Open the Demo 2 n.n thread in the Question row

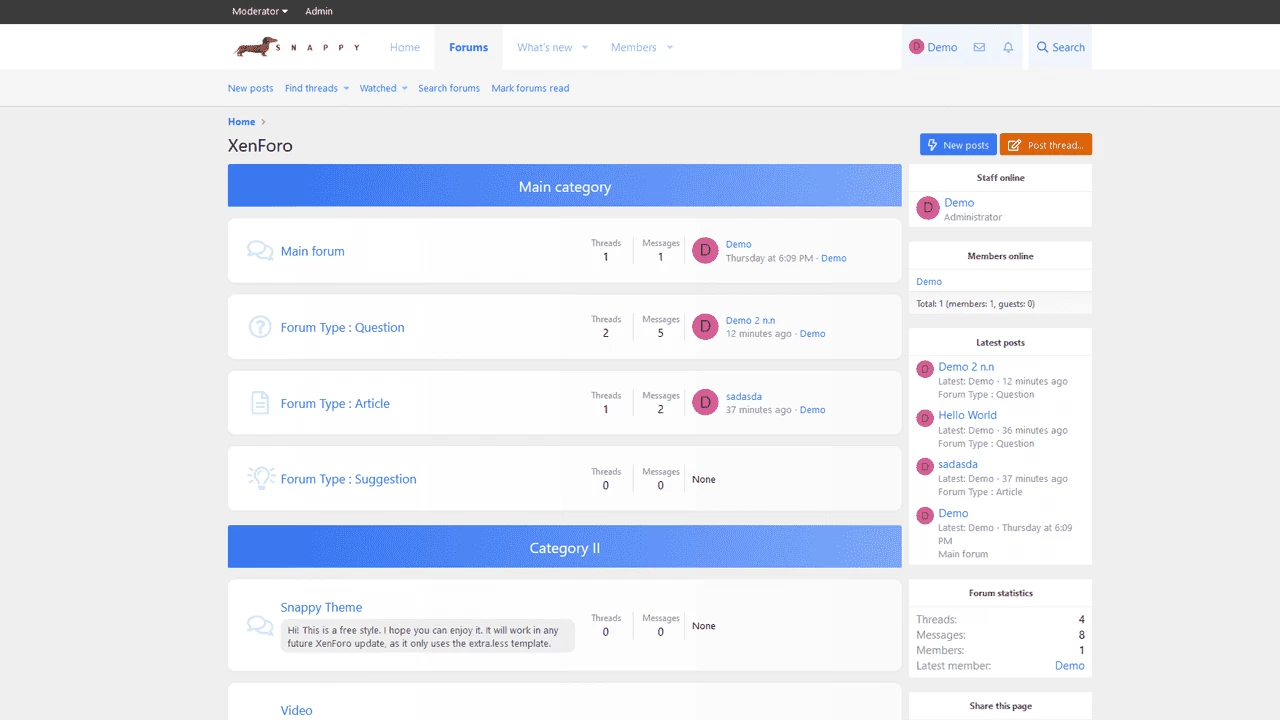[750, 320]
